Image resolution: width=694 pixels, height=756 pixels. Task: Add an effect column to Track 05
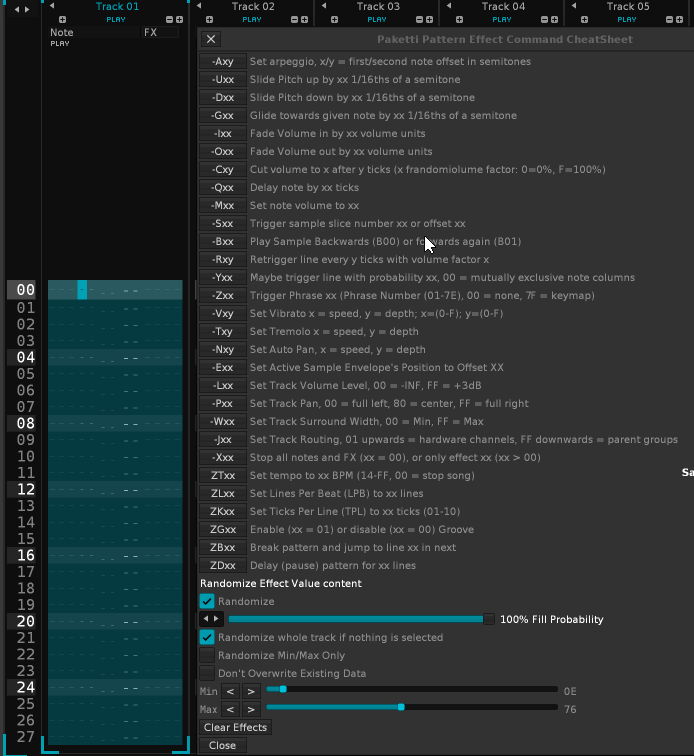pyautogui.click(x=679, y=20)
